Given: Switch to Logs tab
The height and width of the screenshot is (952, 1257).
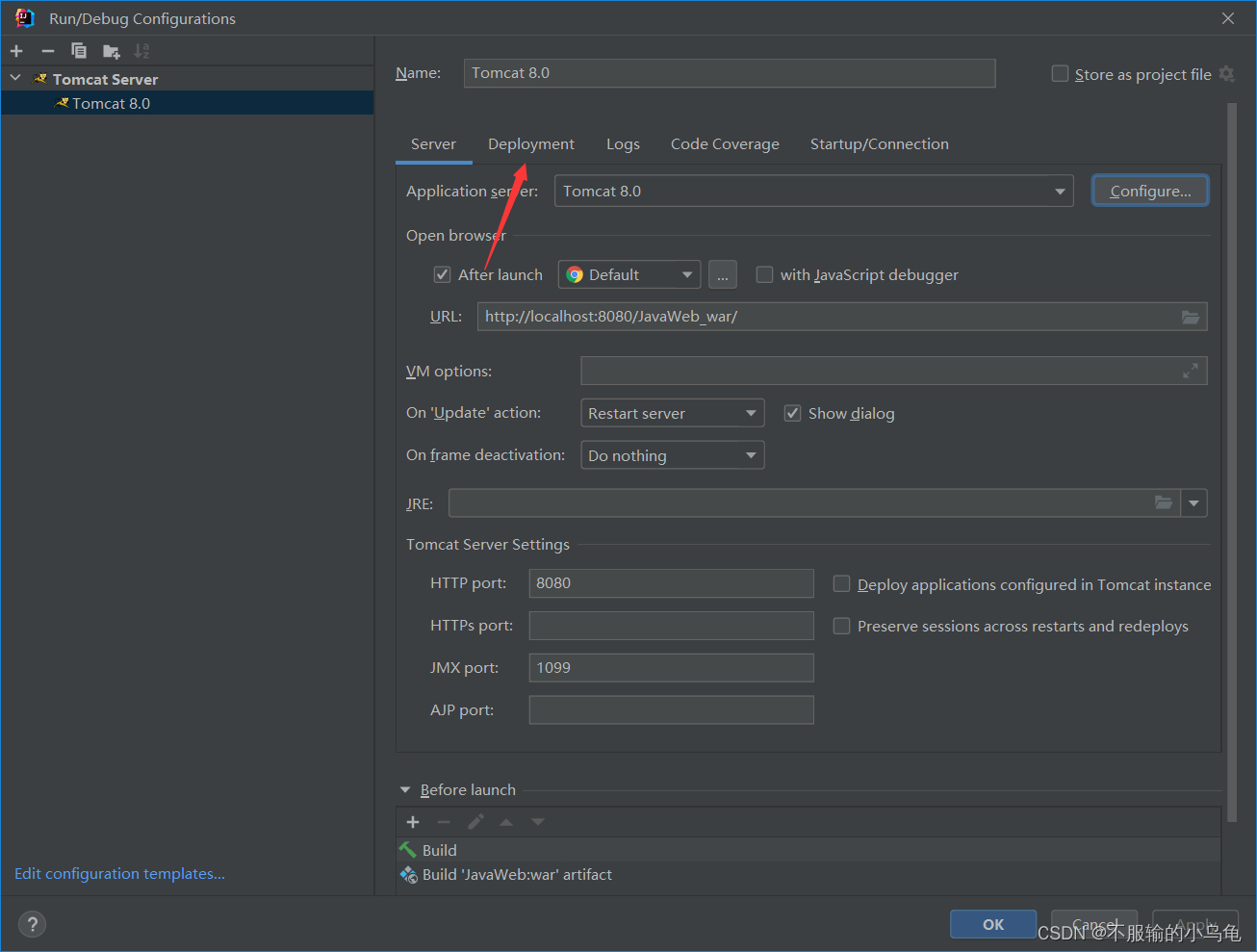Looking at the screenshot, I should coord(623,144).
